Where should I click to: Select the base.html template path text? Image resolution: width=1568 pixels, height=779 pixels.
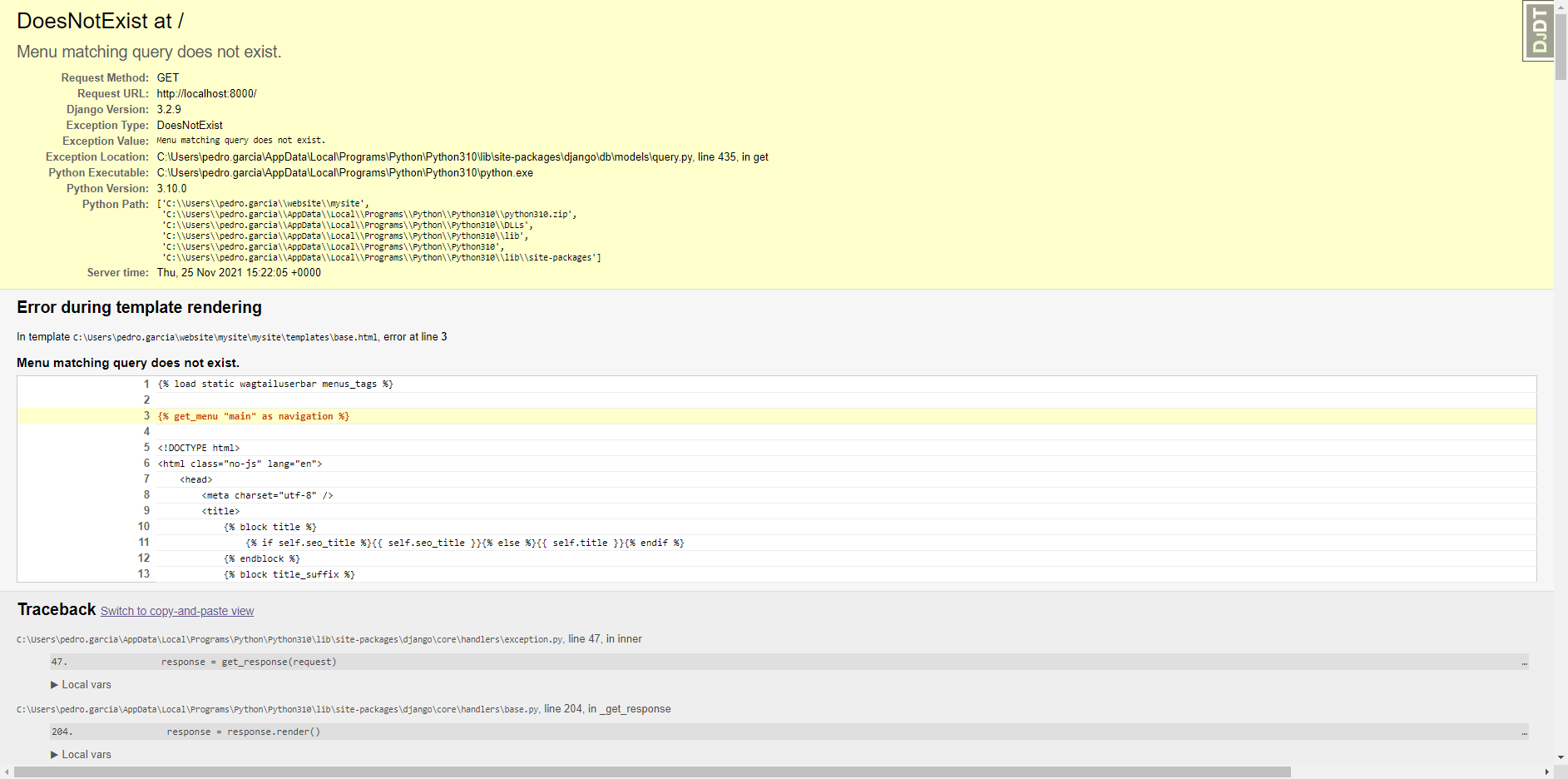point(225,337)
